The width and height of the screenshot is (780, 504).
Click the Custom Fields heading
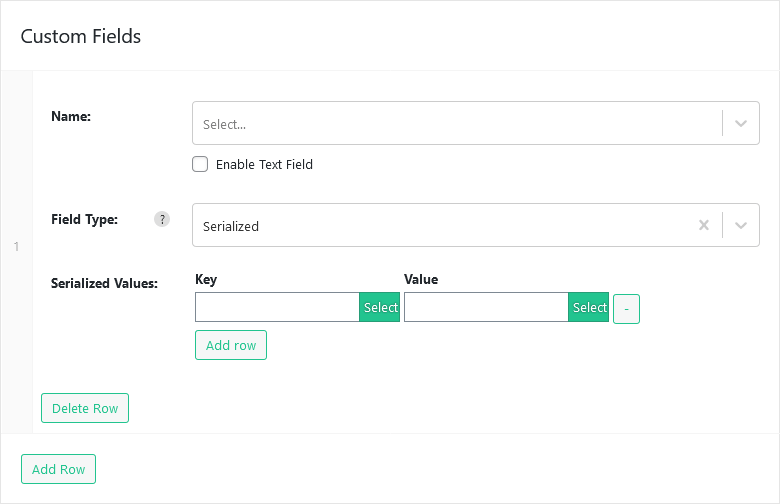(x=81, y=36)
